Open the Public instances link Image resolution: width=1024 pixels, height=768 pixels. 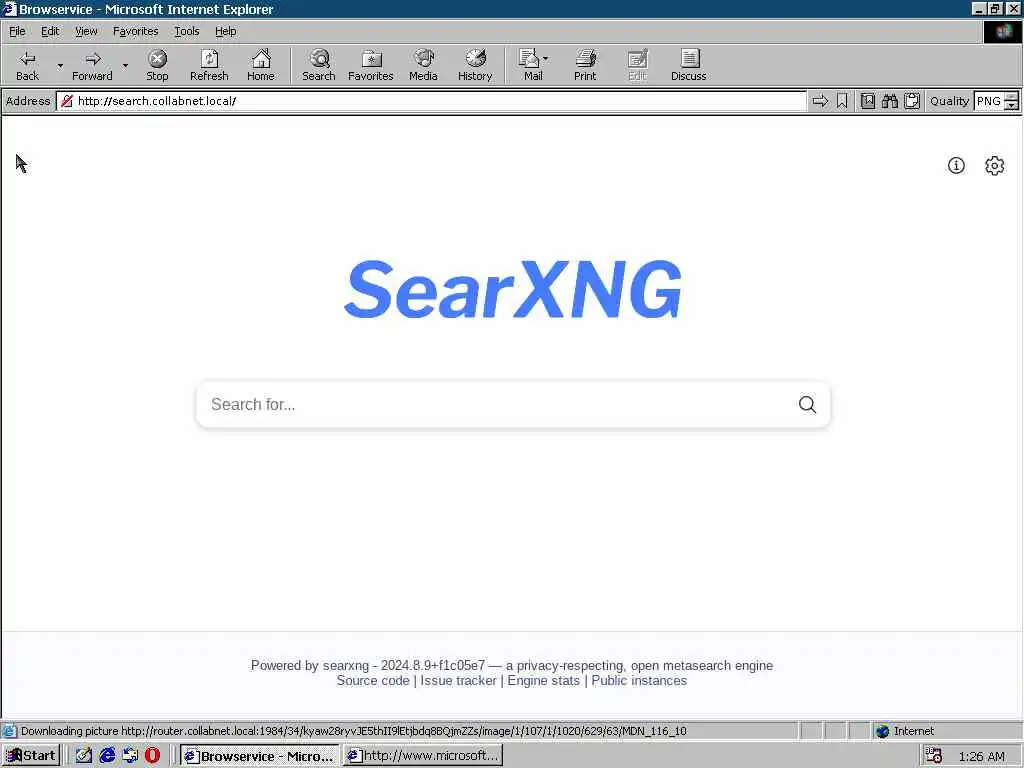pyautogui.click(x=639, y=680)
